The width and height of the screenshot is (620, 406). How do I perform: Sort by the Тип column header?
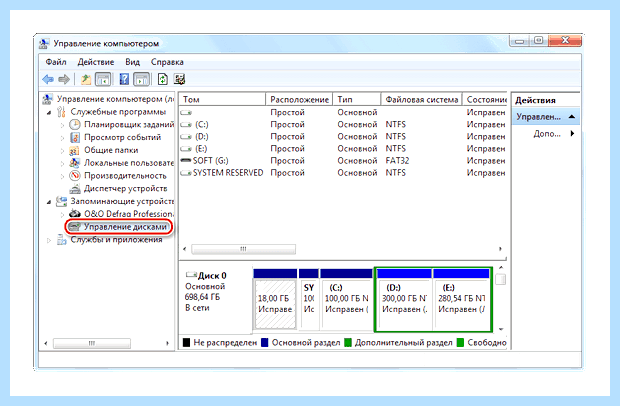pyautogui.click(x=357, y=100)
